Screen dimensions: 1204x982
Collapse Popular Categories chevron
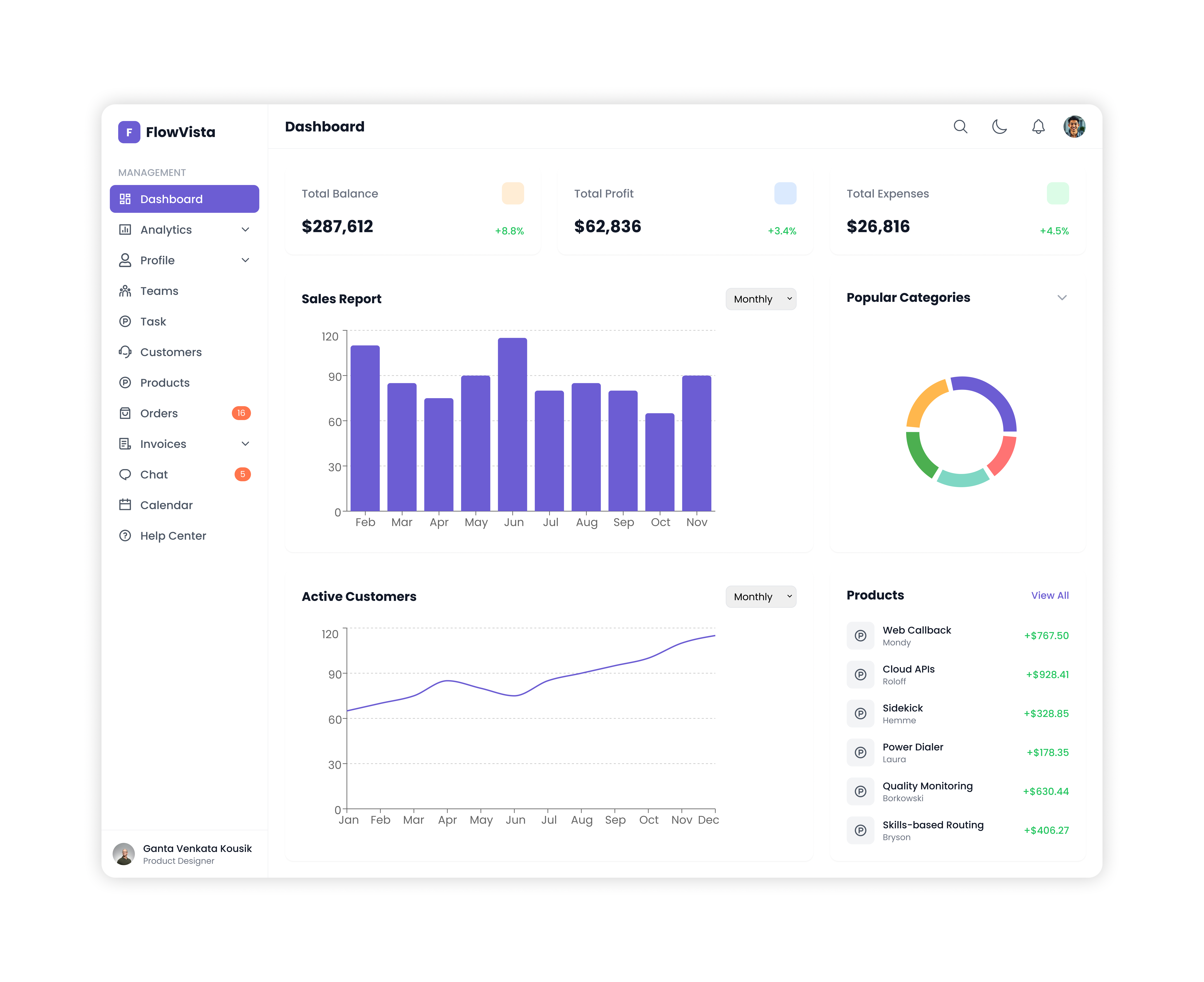[1061, 297]
